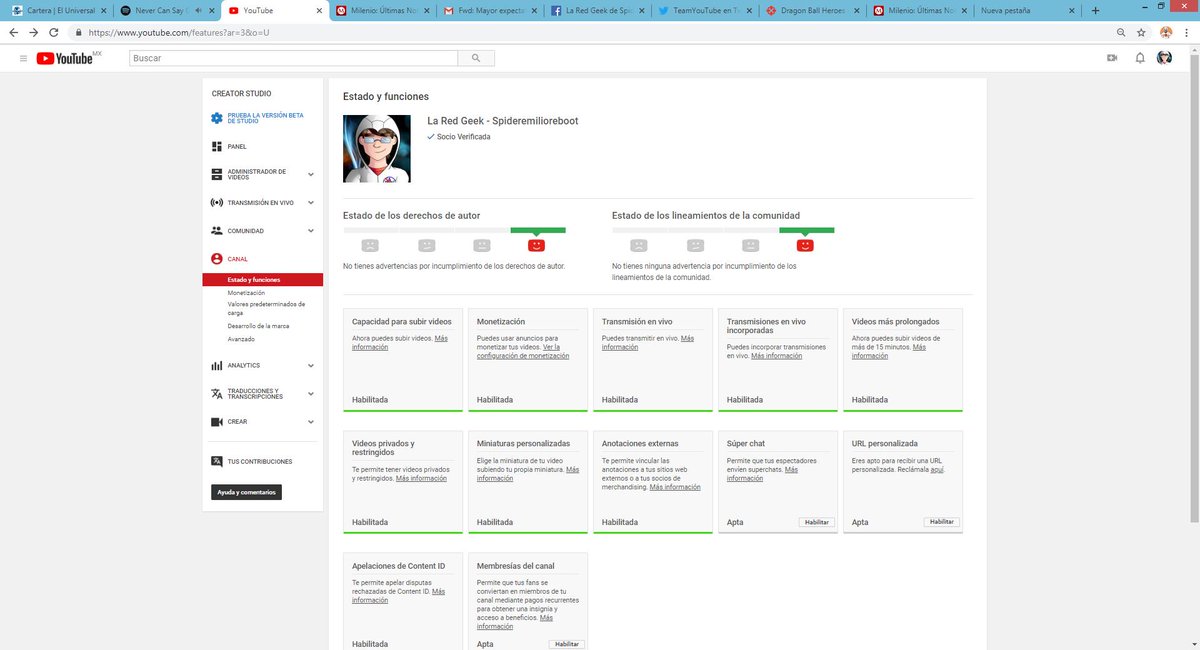Open Más información under Apelaciones de Content ID
Viewport: 1200px width, 650px height.
click(x=398, y=596)
